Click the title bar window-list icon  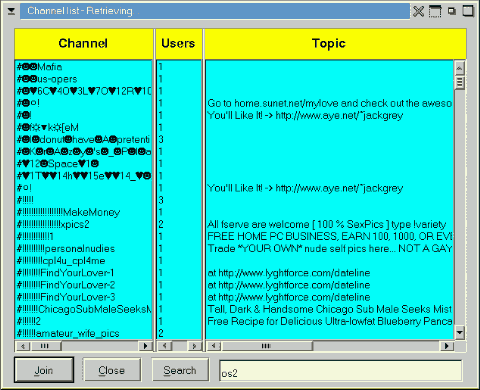pyautogui.click(x=435, y=11)
